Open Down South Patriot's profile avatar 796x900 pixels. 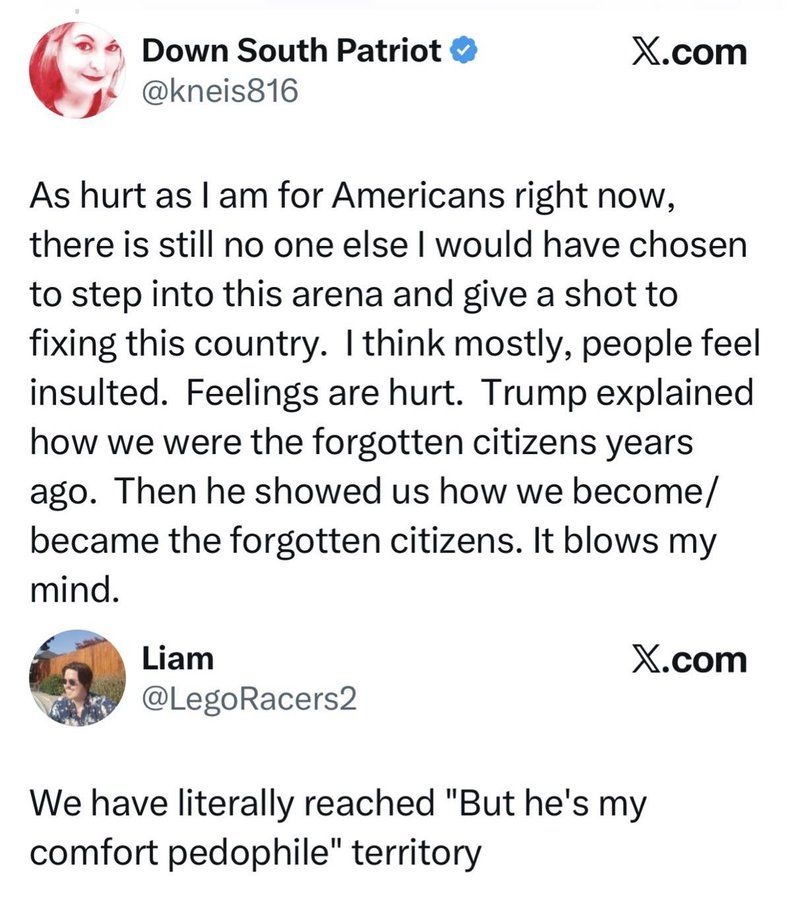(77, 70)
